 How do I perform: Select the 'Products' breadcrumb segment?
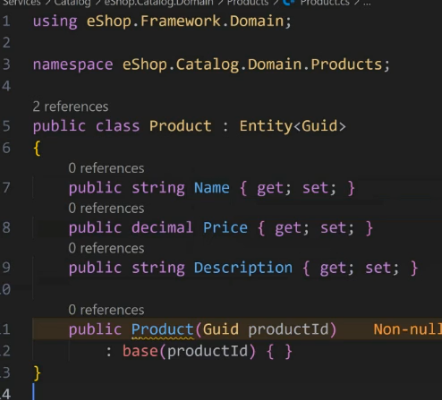(x=248, y=3)
